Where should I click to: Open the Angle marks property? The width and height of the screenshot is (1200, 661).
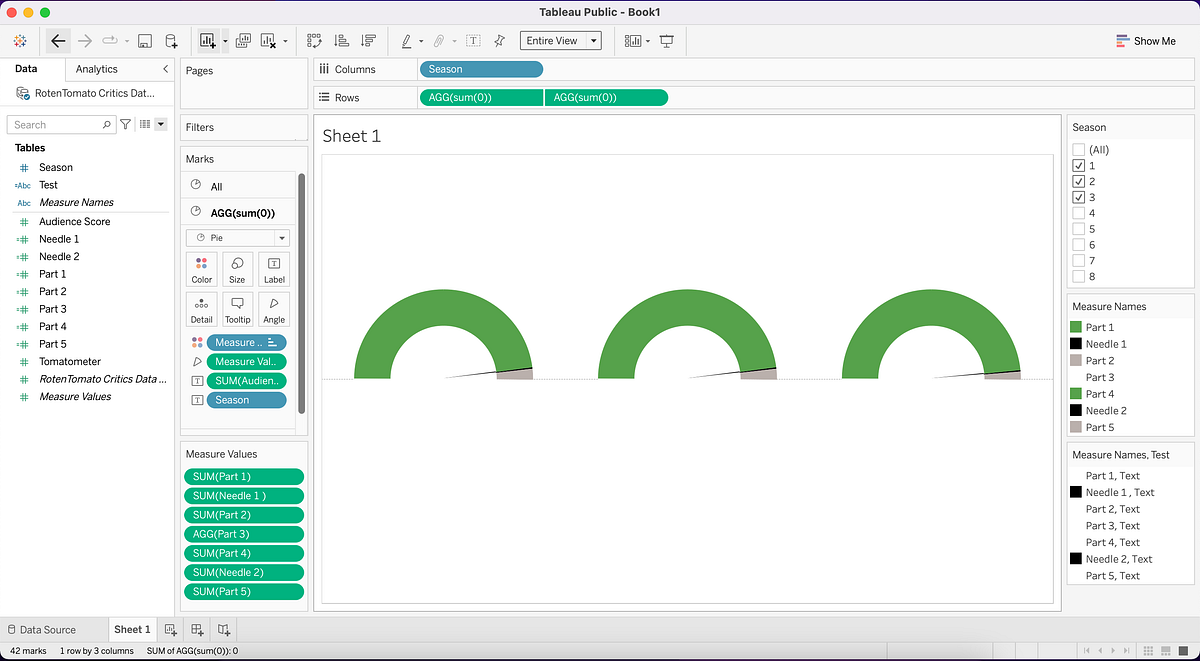coord(274,308)
